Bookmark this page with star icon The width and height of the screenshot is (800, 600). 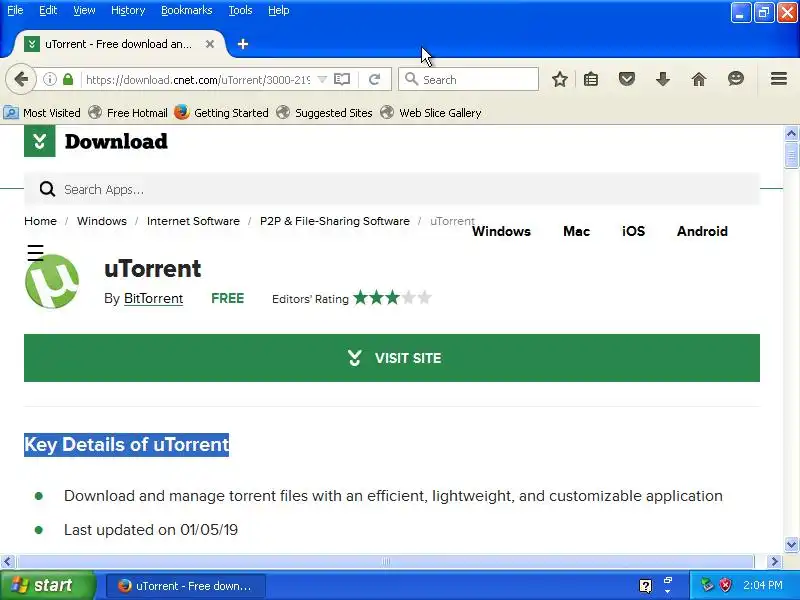560,79
